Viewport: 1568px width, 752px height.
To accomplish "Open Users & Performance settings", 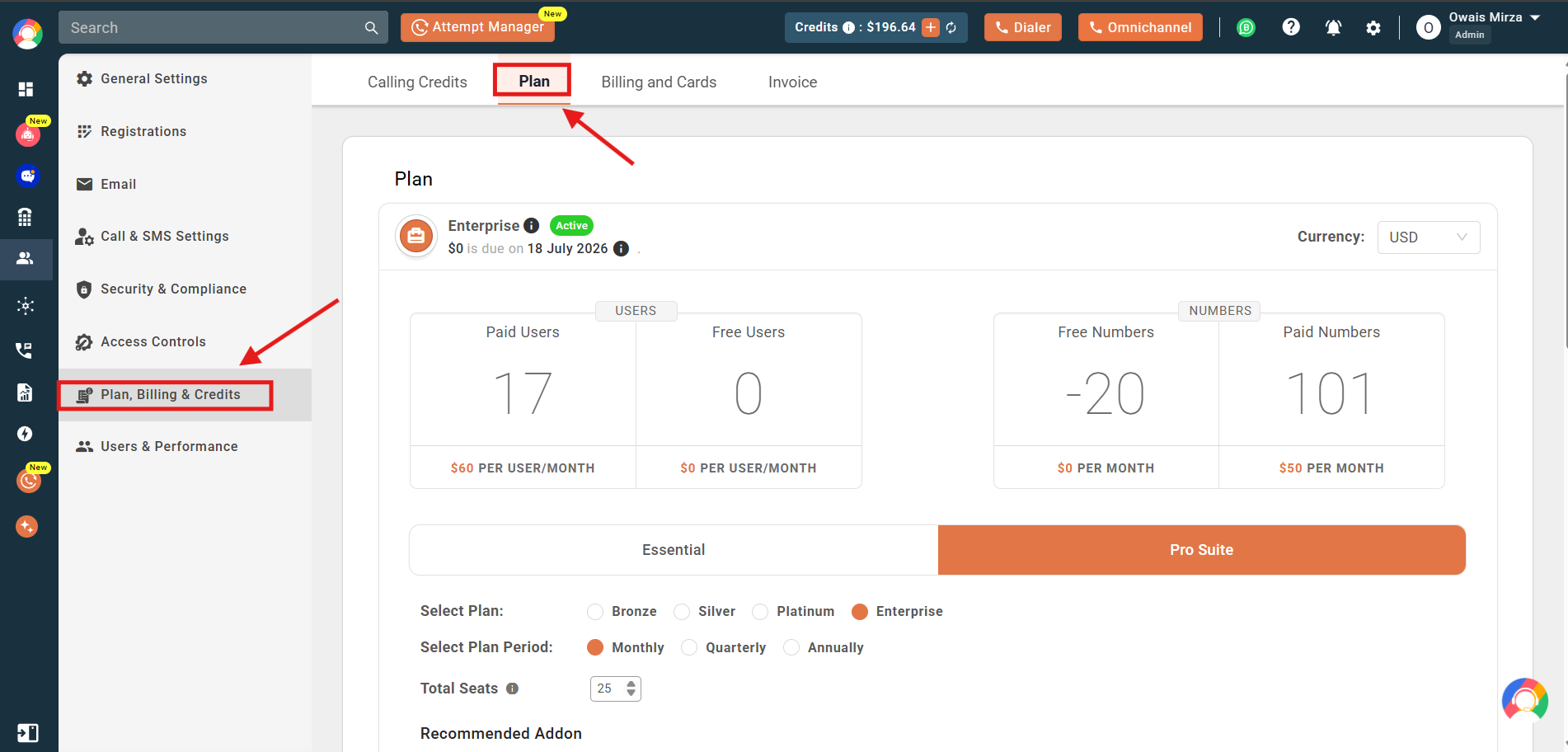I will [185, 446].
